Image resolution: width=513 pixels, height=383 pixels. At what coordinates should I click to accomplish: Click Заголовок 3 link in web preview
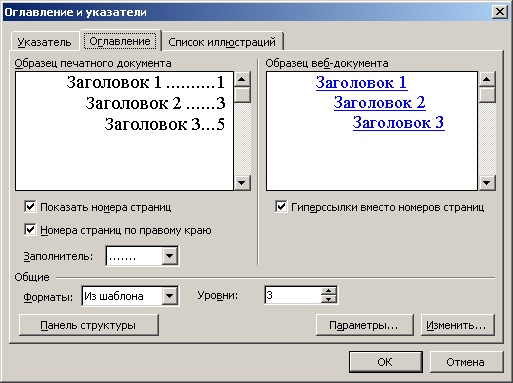click(x=398, y=122)
